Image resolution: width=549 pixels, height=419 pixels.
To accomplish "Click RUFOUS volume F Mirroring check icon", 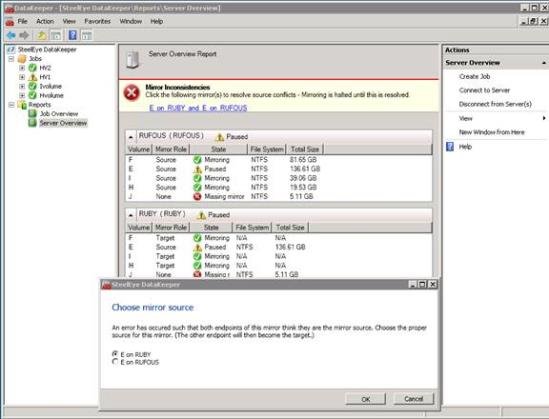I will click(197, 160).
